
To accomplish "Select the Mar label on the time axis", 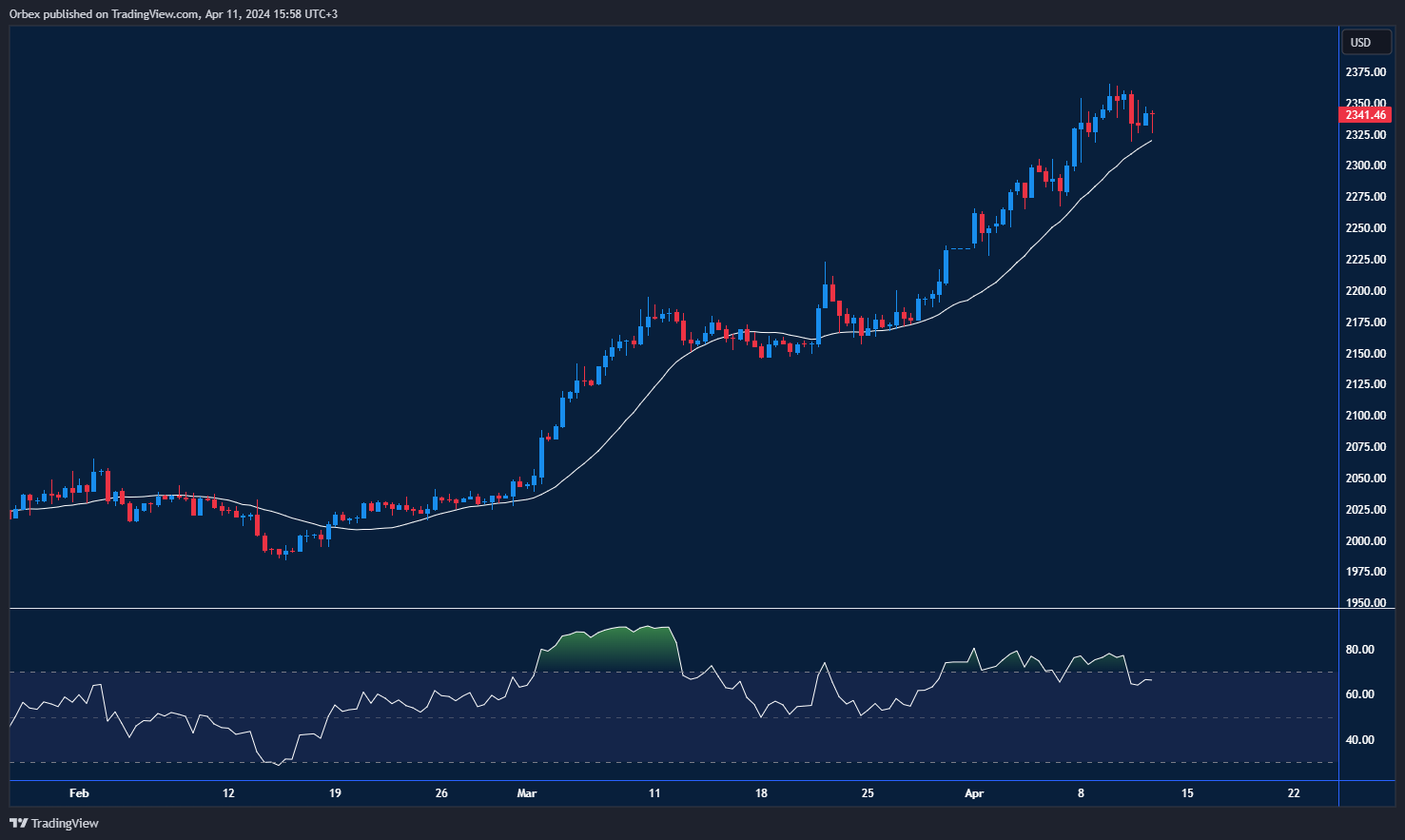I will click(x=526, y=792).
